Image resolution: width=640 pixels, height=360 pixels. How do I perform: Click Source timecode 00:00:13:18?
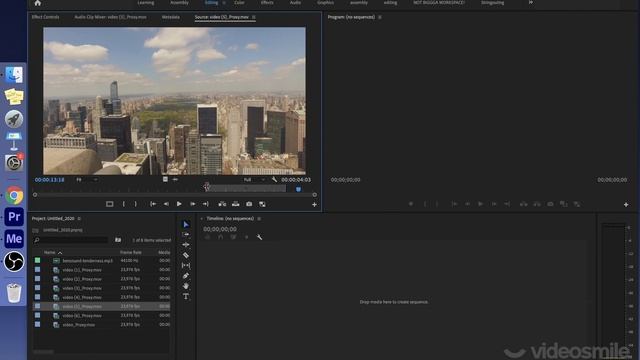click(x=49, y=180)
